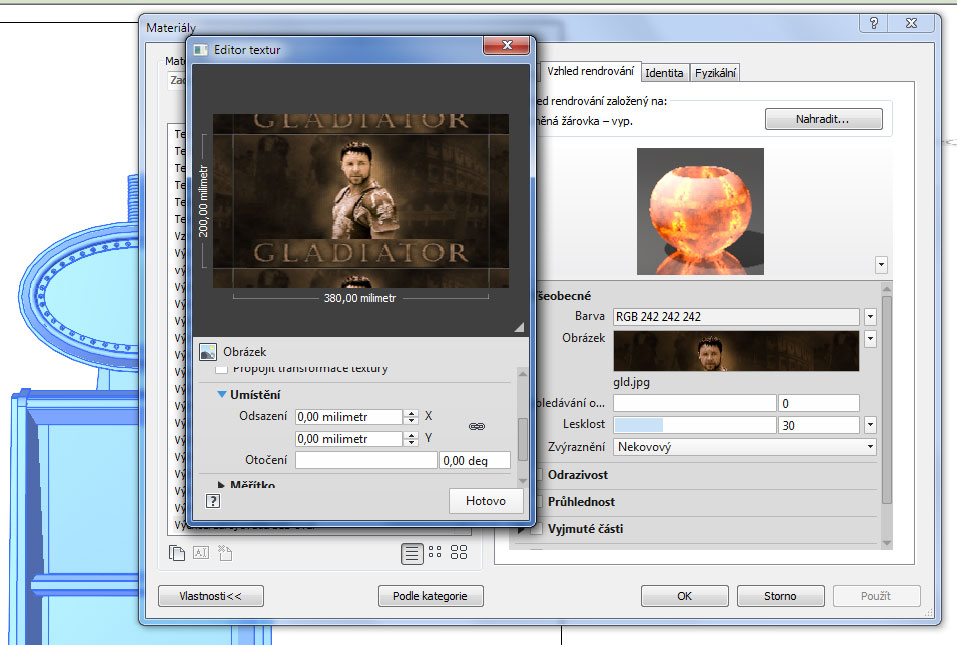Screen dimensions: 957x645
Task: Open the dropdown arrow next to Barva
Action: tap(870, 317)
